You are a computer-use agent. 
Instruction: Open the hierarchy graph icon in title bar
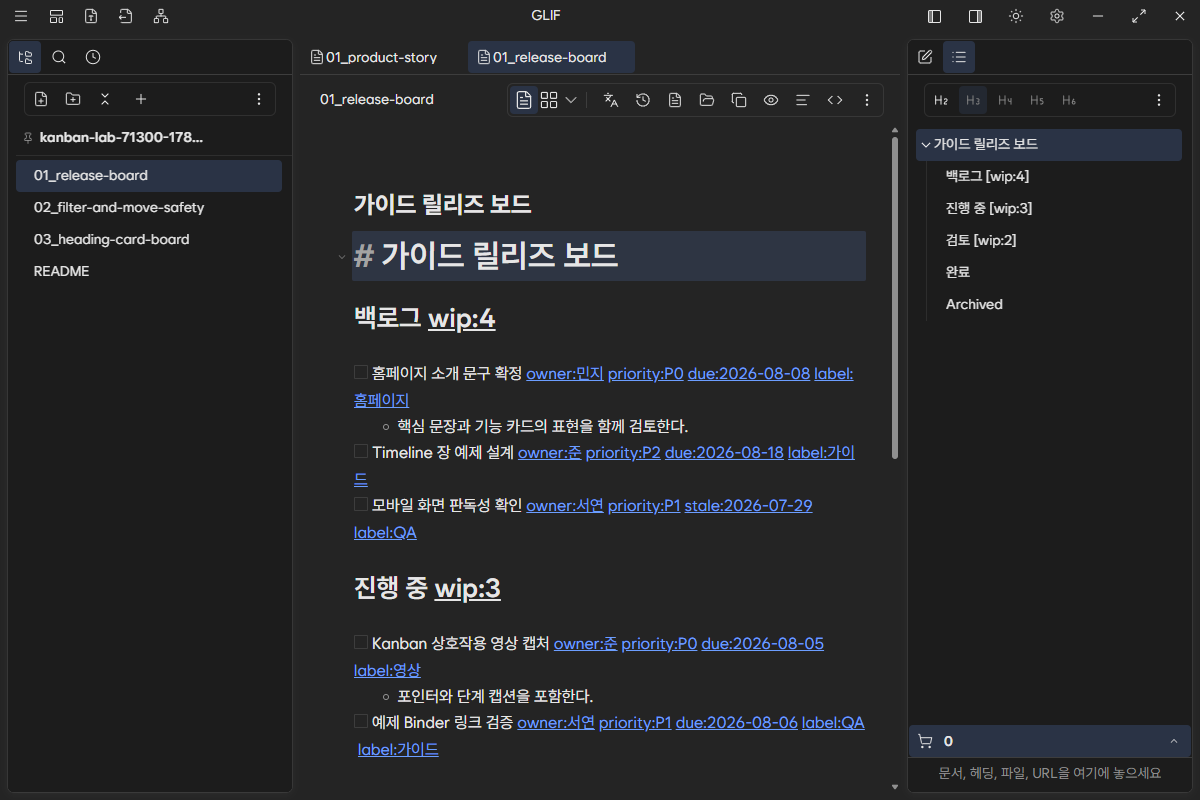click(161, 16)
